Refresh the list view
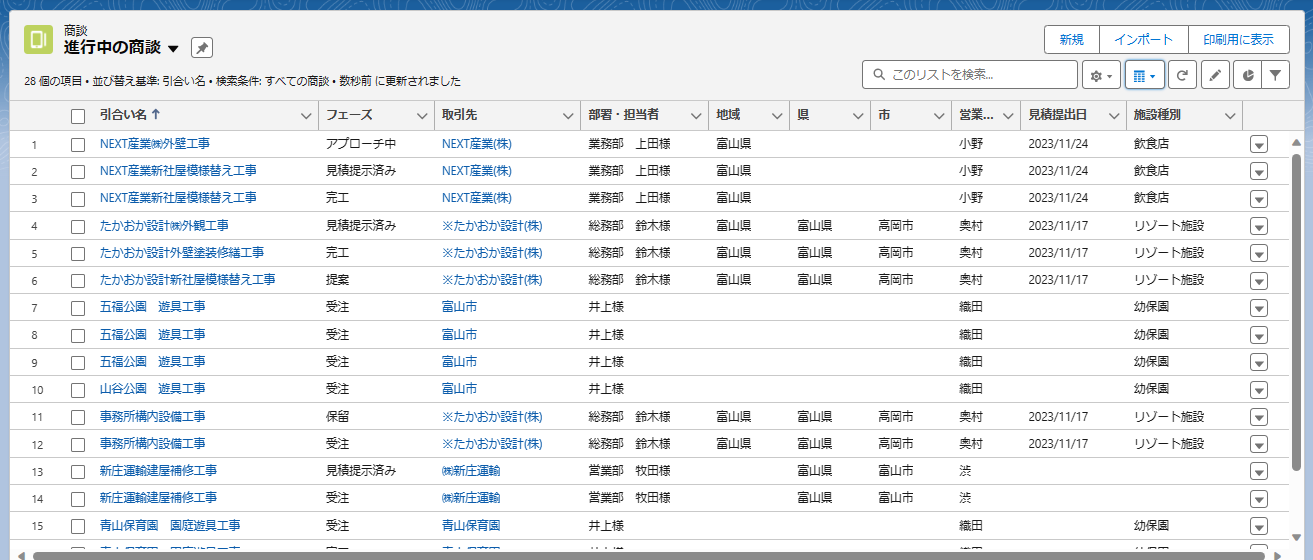This screenshot has width=1313, height=560. 1184,75
